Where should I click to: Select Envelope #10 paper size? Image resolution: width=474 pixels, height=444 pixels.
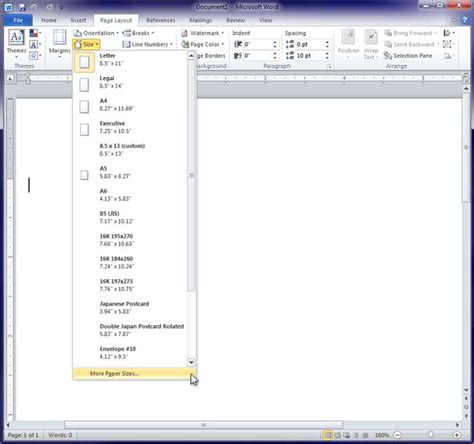tap(130, 355)
